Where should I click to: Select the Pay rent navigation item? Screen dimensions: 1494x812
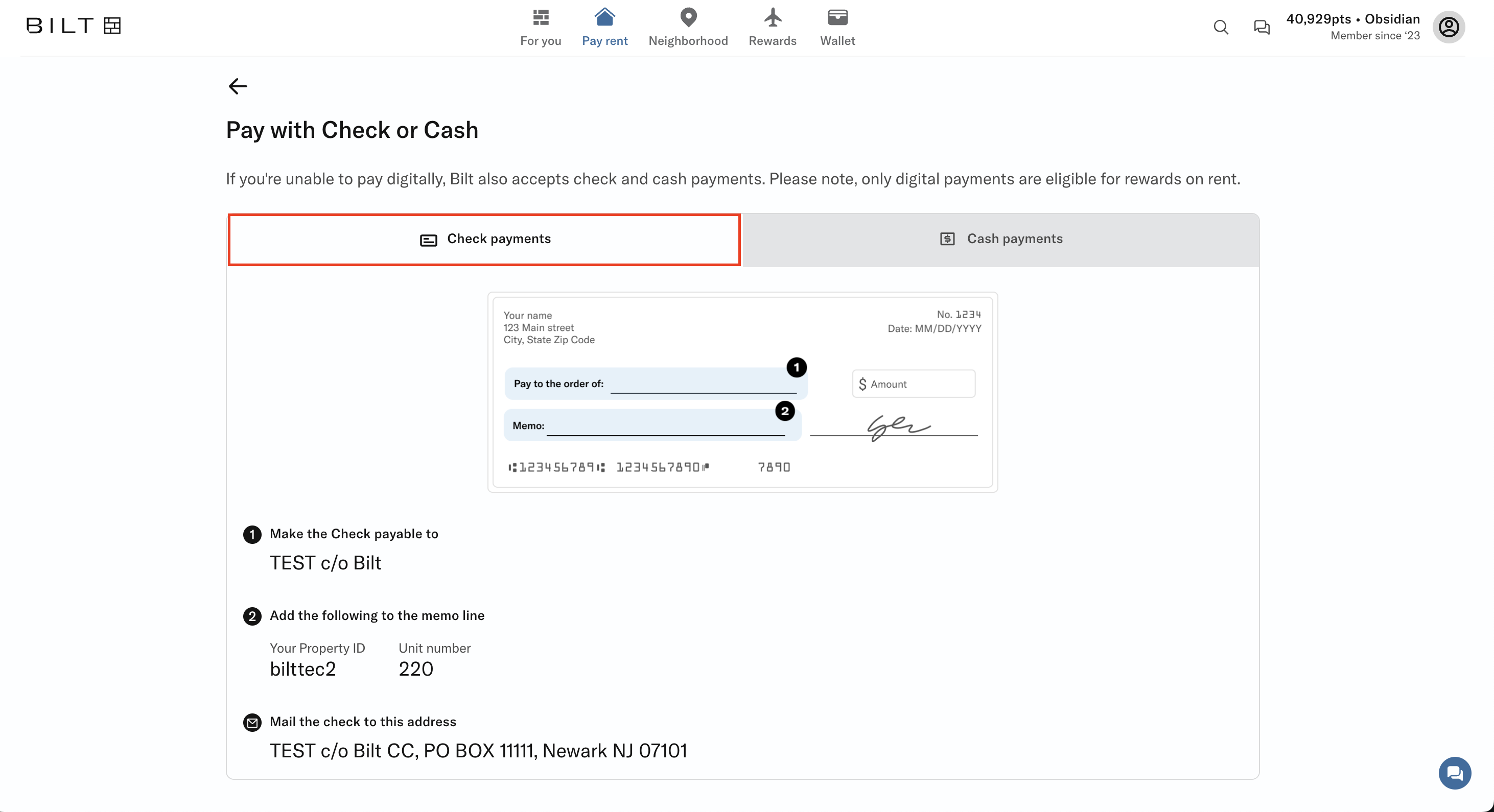[605, 27]
